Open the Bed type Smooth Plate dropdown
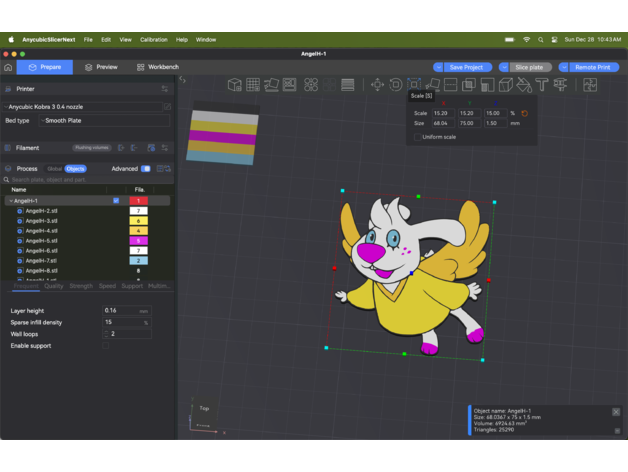 pyautogui.click(x=104, y=121)
